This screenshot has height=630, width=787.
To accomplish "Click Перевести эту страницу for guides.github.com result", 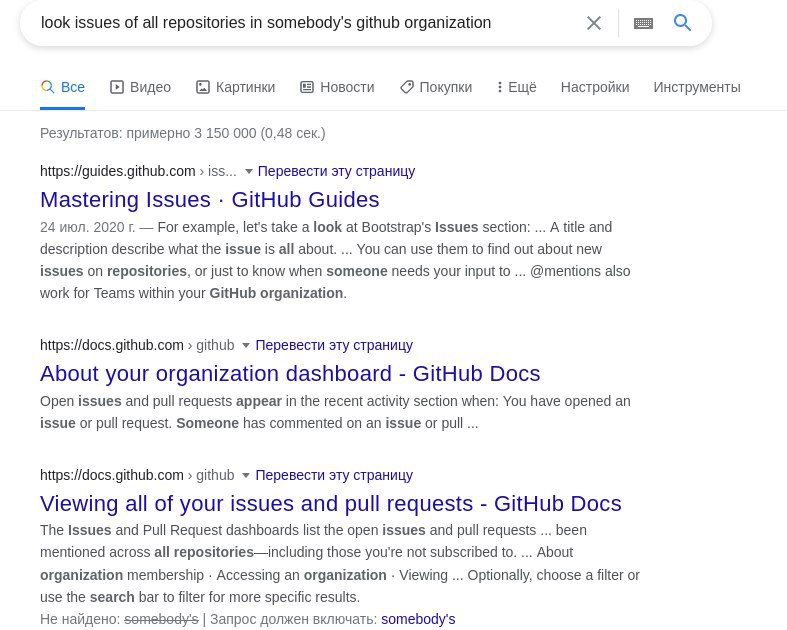I will coord(336,171).
